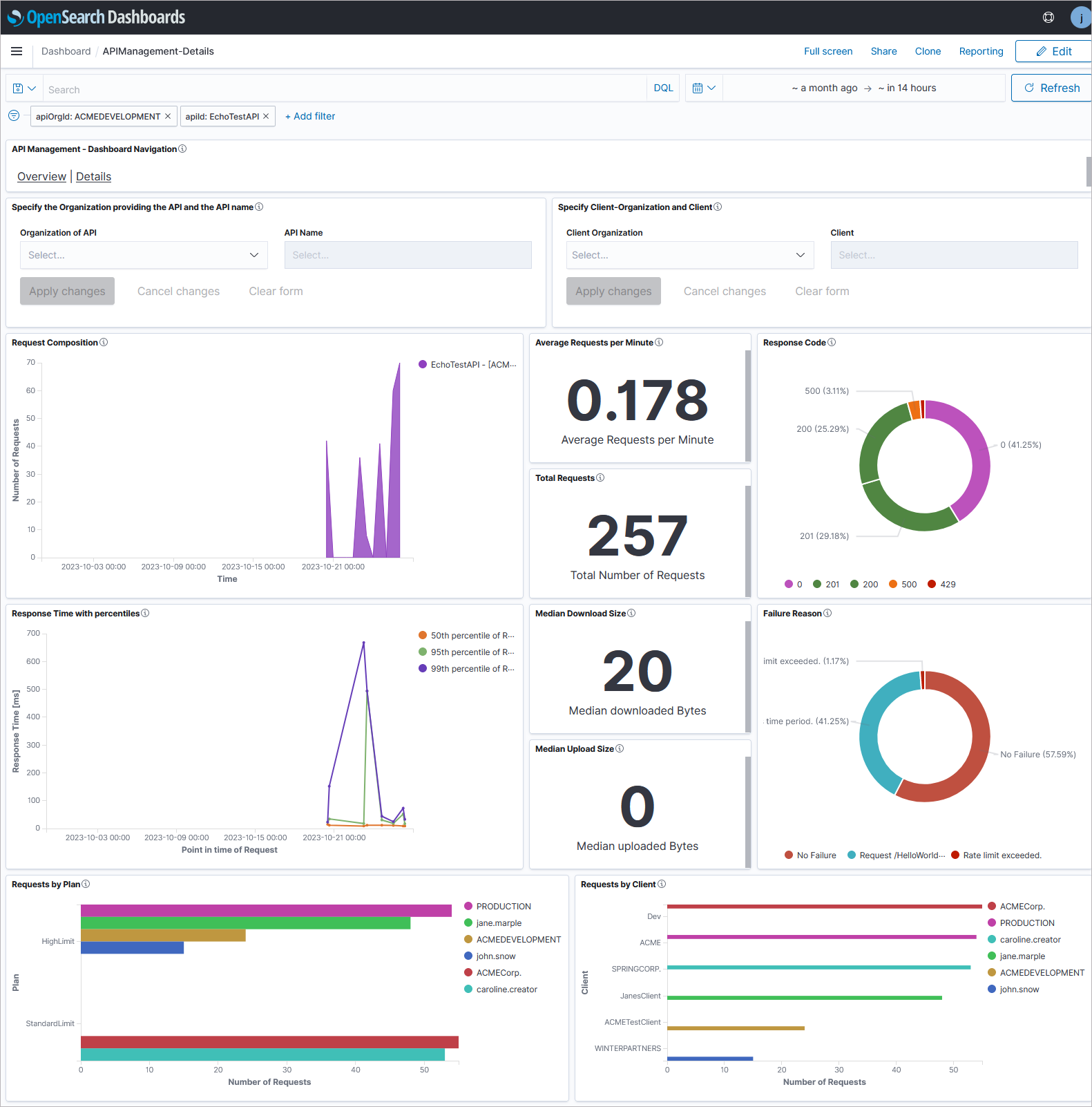Click the help icon in header
This screenshot has width=1092, height=1107.
pos(1048,17)
